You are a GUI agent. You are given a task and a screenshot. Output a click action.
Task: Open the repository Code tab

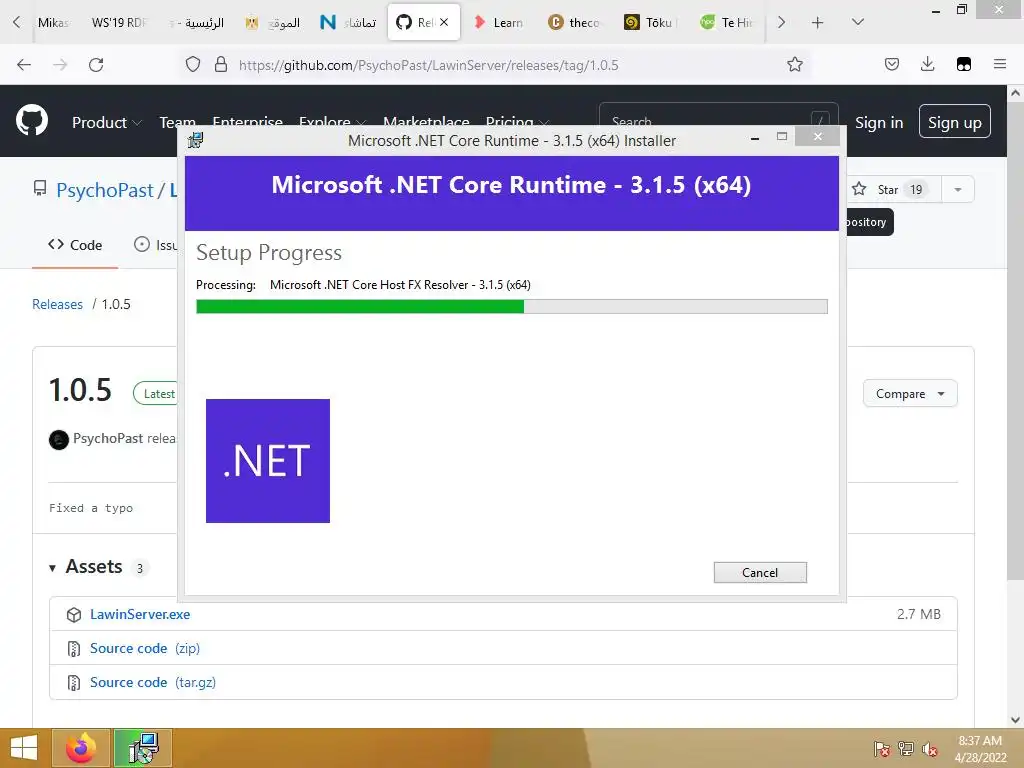[75, 245]
